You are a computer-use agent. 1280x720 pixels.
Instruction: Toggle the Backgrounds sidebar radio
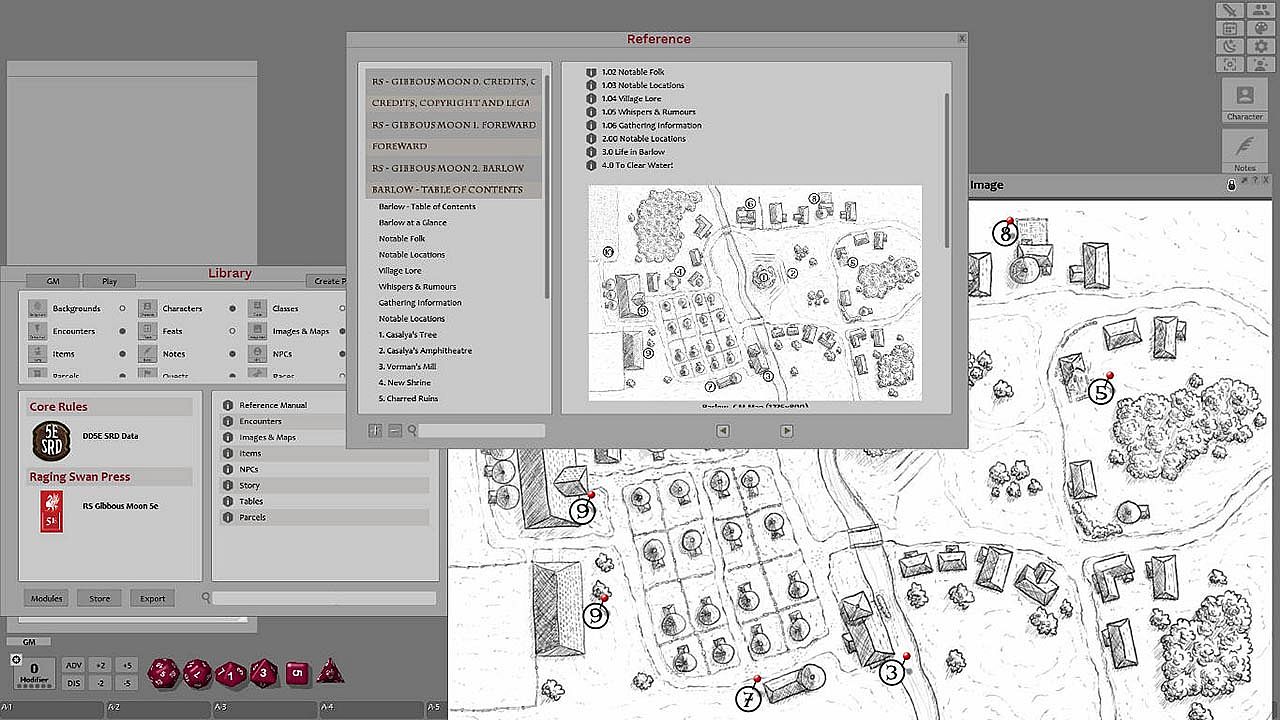(122, 309)
